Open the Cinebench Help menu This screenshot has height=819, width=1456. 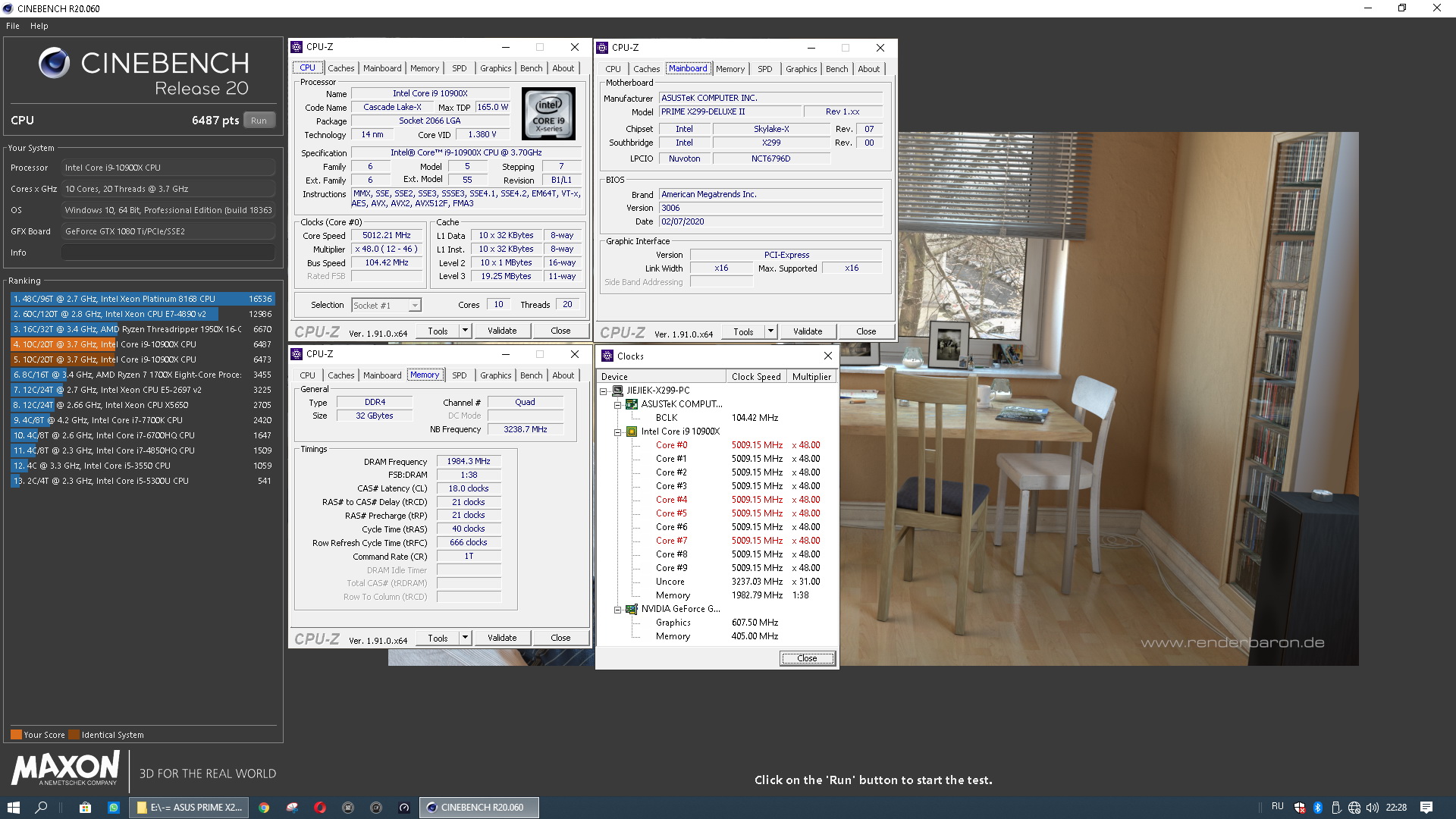(39, 26)
